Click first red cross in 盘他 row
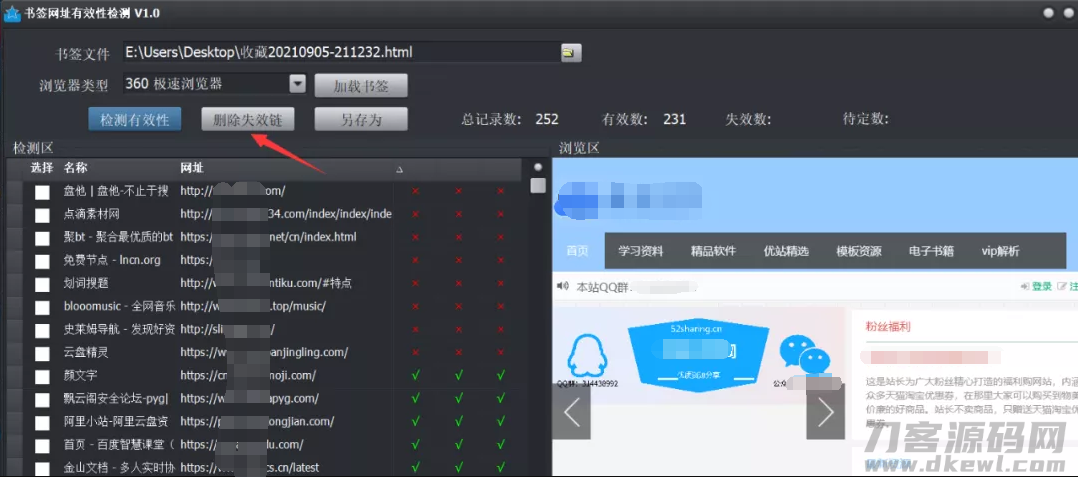This screenshot has width=1078, height=477. pos(415,192)
